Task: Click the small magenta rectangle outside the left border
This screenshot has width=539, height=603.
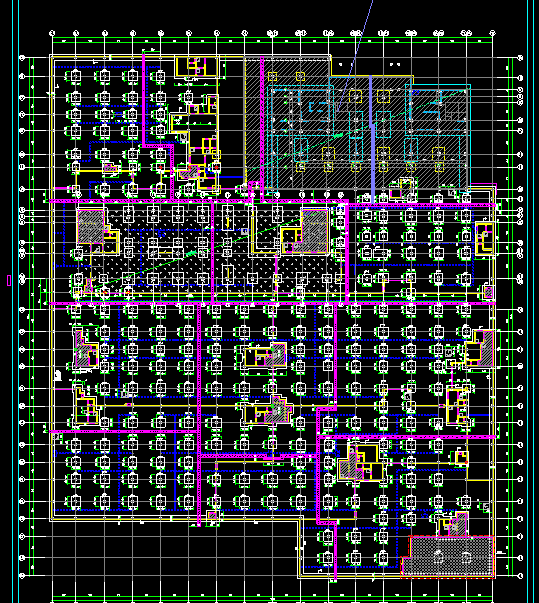Action: 9,281
